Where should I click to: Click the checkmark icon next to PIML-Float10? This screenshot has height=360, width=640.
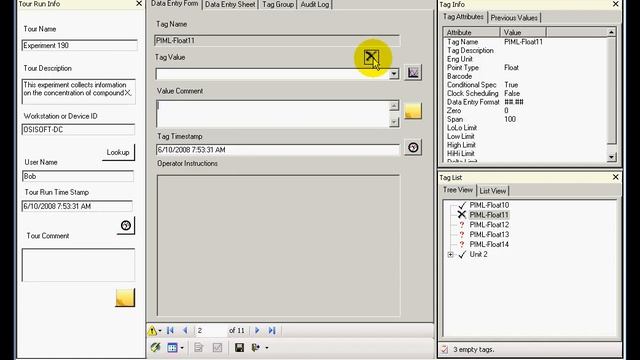point(462,205)
